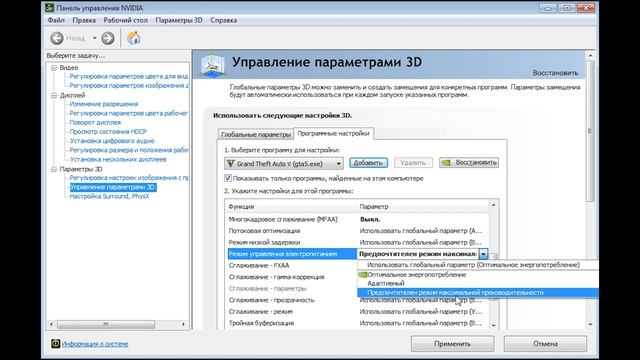640x360 pixels.
Task: Open the Справка menu
Action: tap(224, 20)
